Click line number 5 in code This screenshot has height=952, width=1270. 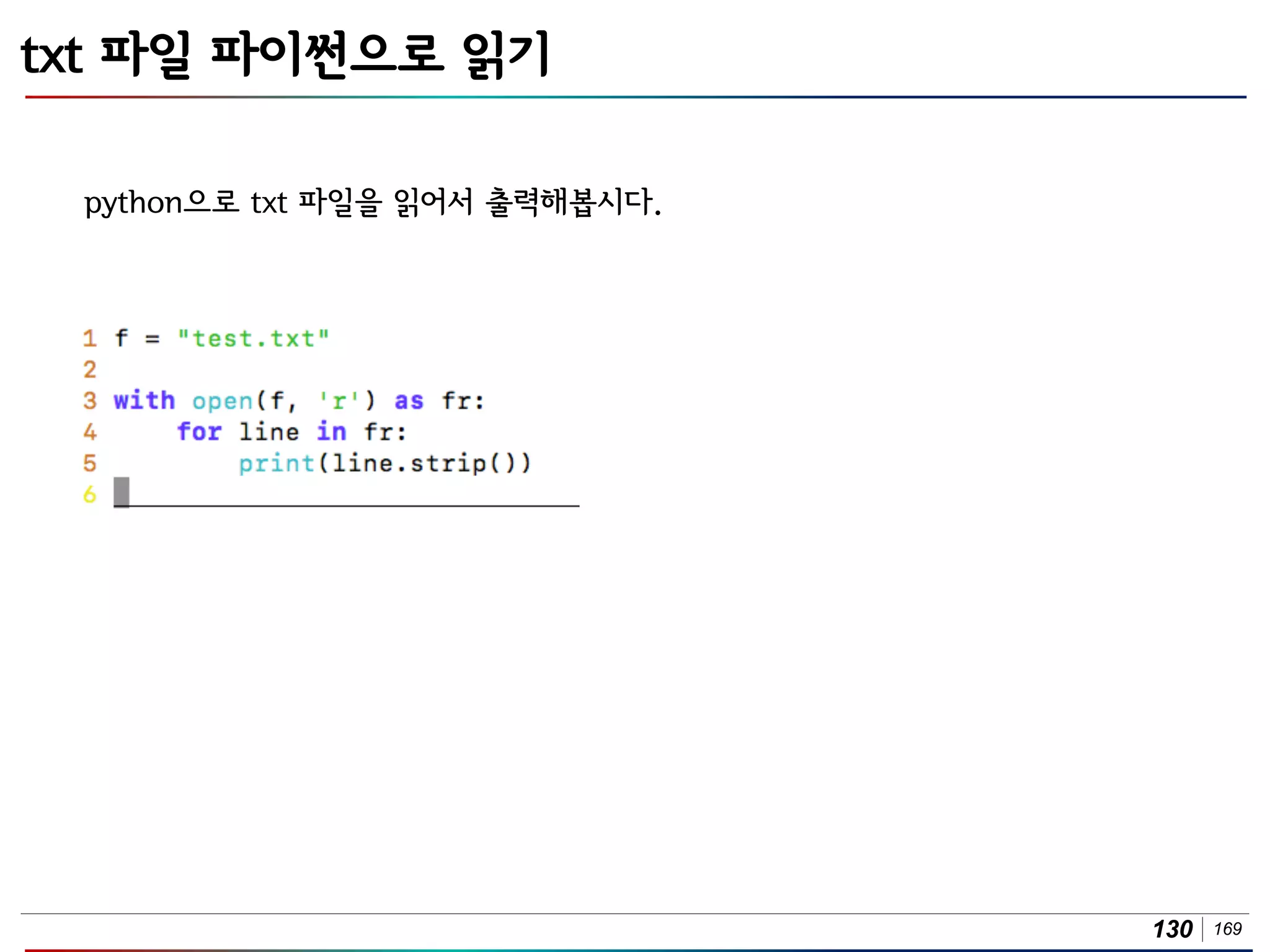tap(90, 464)
